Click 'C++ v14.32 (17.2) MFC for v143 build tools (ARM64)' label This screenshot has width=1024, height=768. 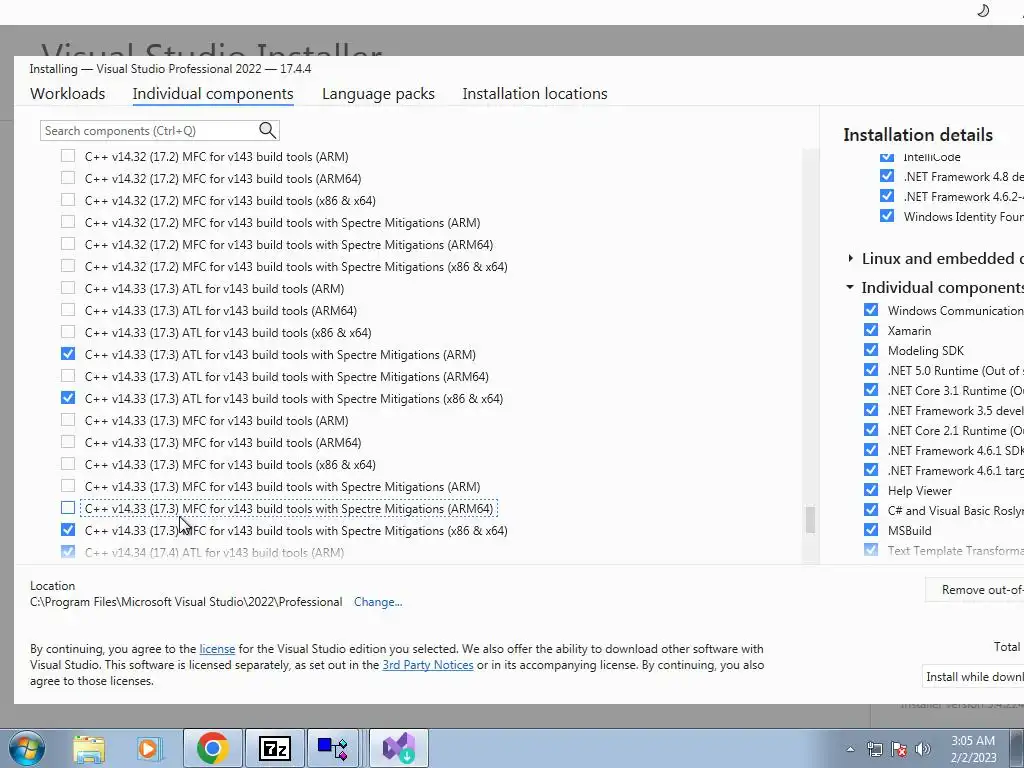[223, 178]
